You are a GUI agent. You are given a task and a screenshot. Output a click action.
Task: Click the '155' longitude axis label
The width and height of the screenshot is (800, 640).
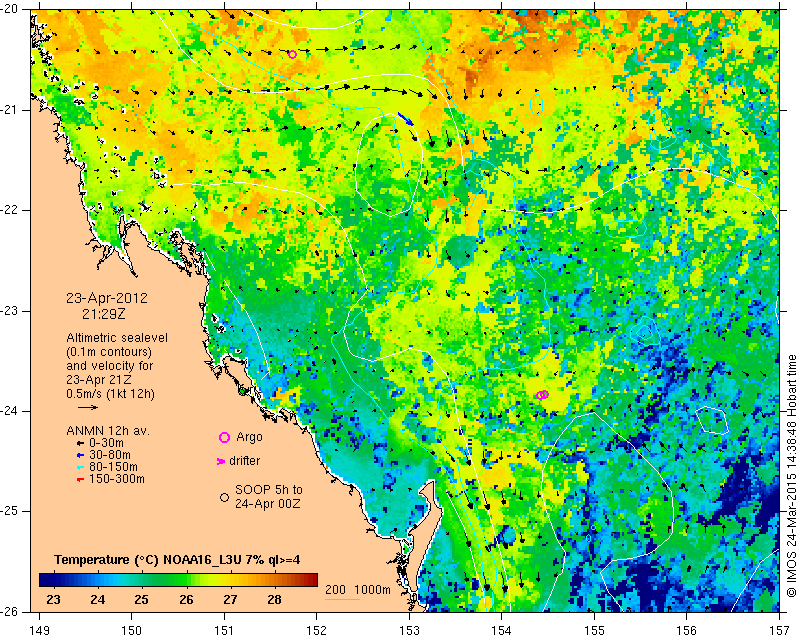(594, 631)
